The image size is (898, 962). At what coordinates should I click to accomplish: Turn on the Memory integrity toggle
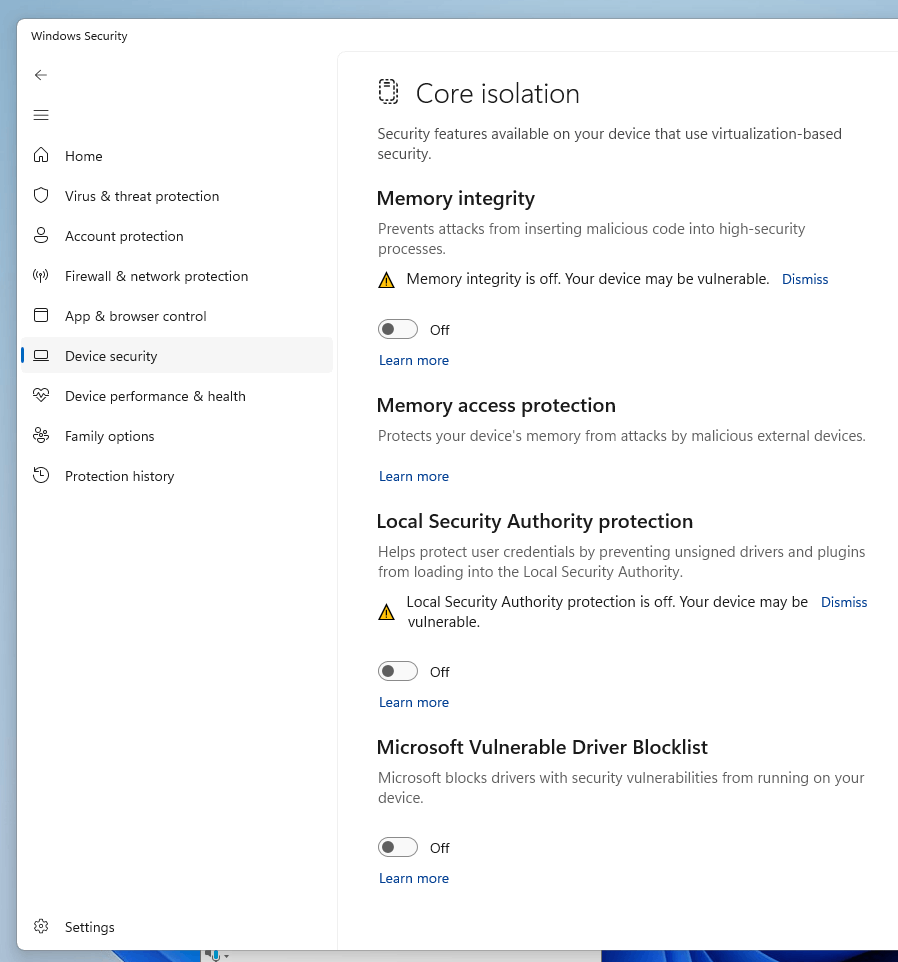(x=397, y=329)
